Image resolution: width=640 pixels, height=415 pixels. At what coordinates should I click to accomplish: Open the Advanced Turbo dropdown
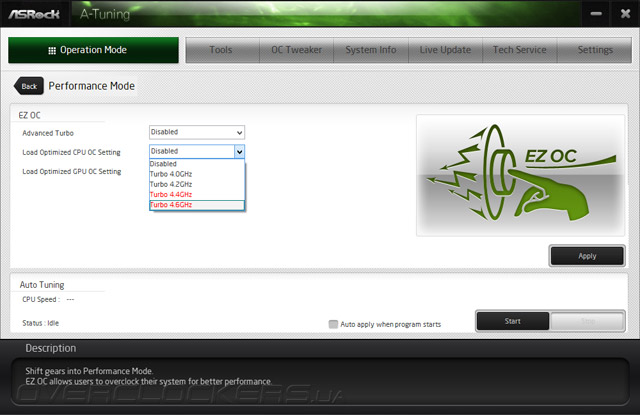[197, 132]
